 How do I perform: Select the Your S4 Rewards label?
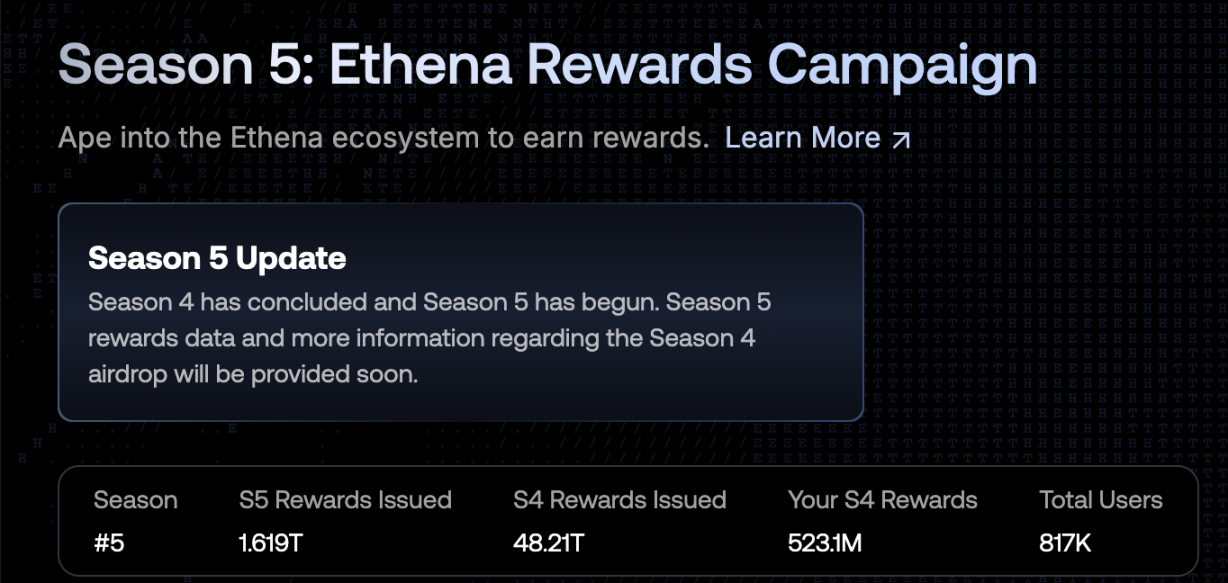[x=882, y=500]
